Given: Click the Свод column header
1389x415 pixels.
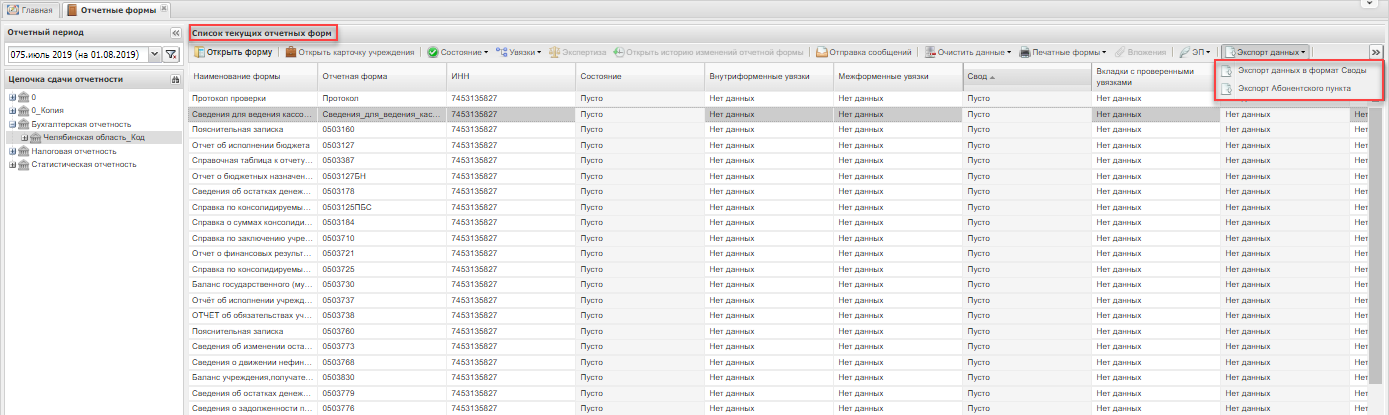Looking at the screenshot, I should tap(1027, 76).
